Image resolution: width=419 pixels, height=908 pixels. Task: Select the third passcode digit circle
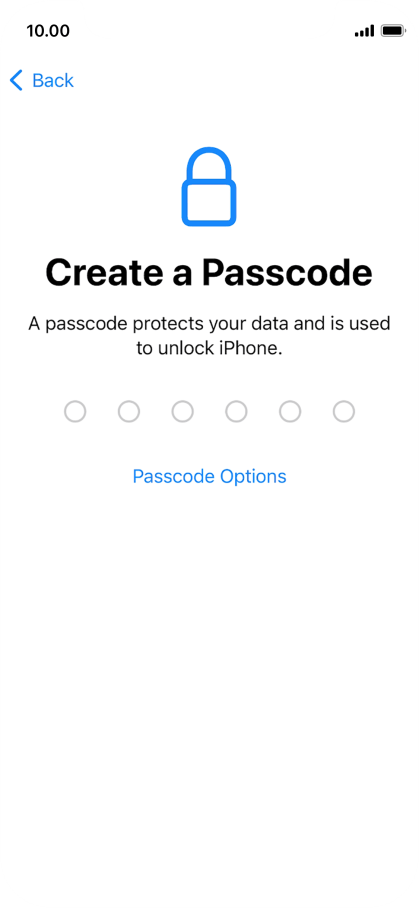click(183, 412)
